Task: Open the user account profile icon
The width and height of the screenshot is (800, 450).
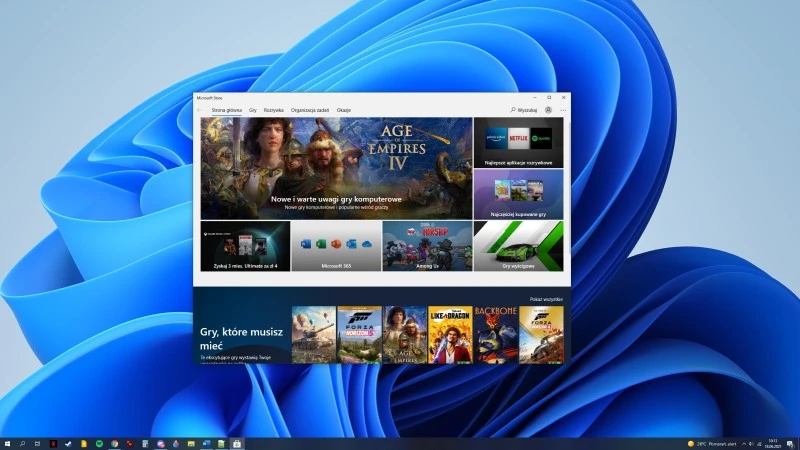Action: pyautogui.click(x=548, y=110)
